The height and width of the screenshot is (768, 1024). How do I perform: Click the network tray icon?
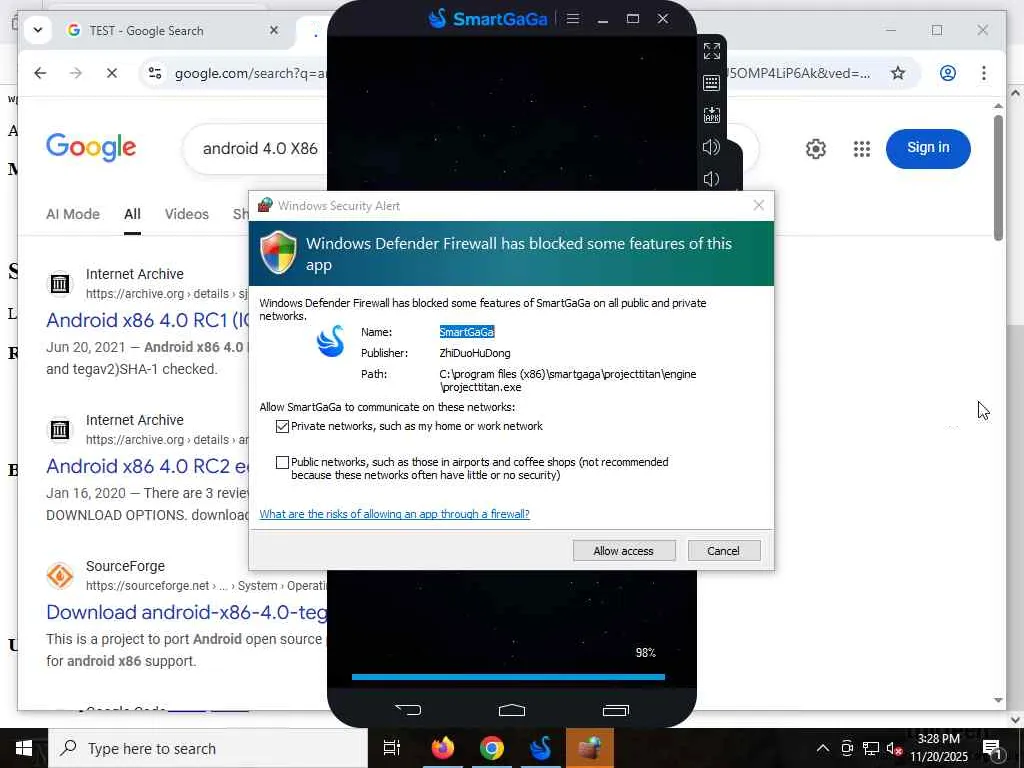(x=871, y=748)
